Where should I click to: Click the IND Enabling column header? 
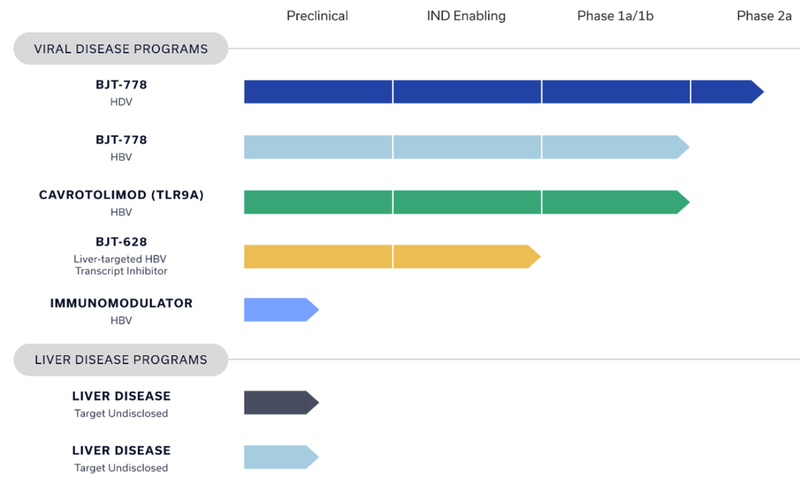[x=465, y=16]
